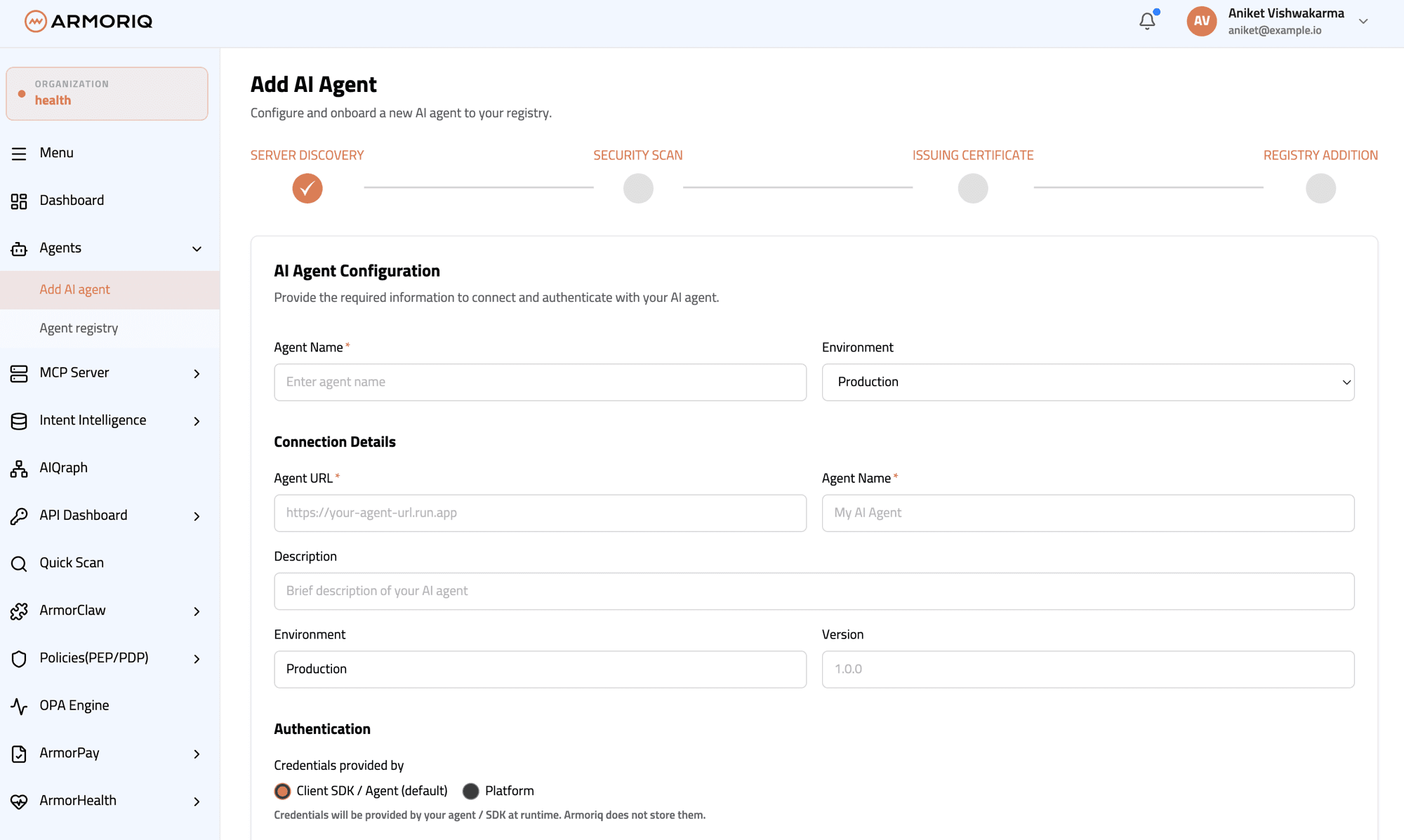Click the Menu label in sidebar

tap(57, 152)
